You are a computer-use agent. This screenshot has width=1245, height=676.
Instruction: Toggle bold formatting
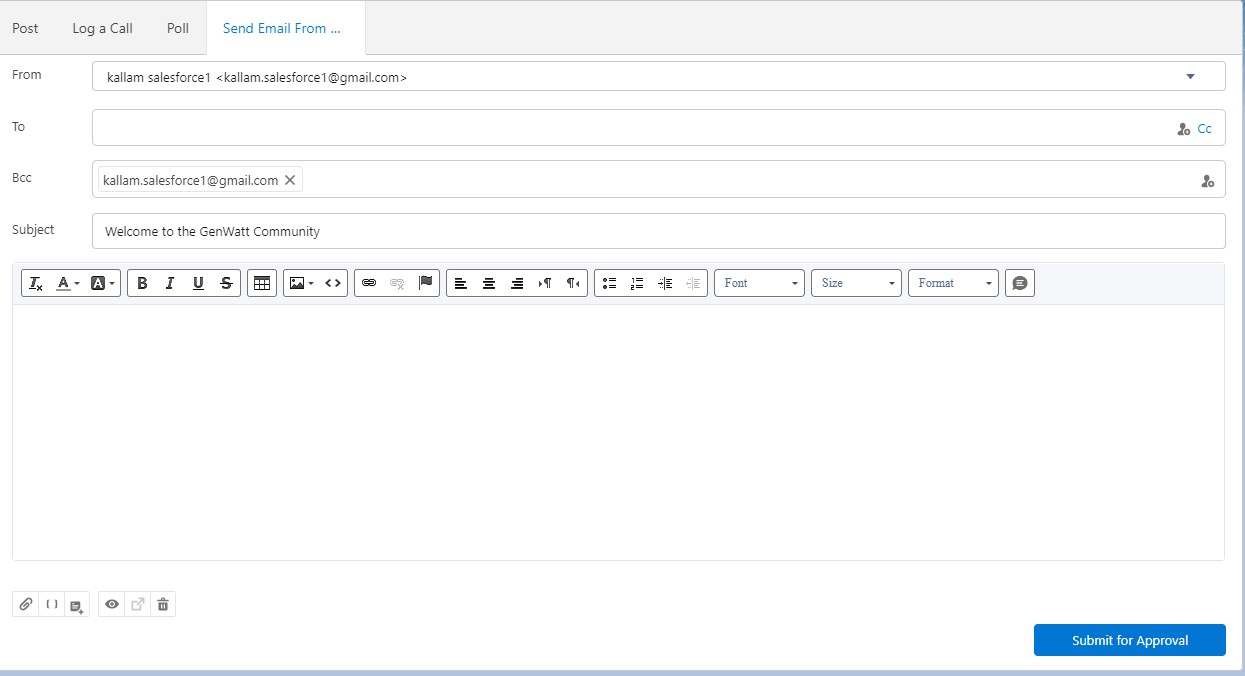tap(142, 283)
